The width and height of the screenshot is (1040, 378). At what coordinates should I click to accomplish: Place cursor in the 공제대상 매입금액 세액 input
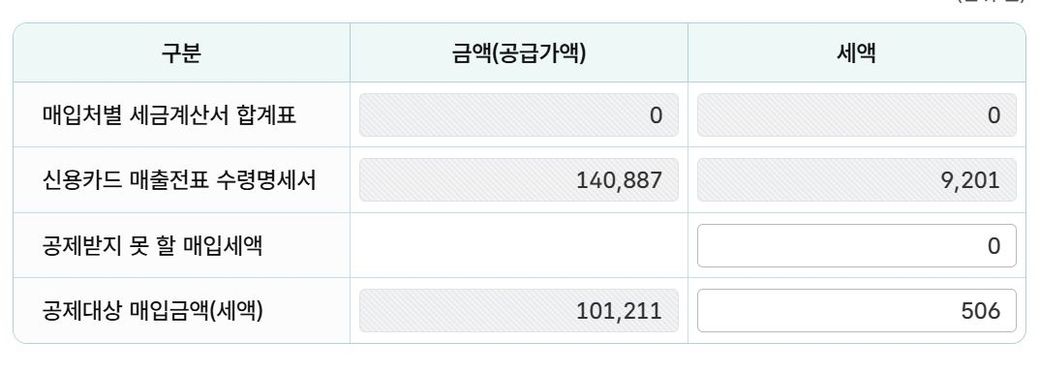856,310
